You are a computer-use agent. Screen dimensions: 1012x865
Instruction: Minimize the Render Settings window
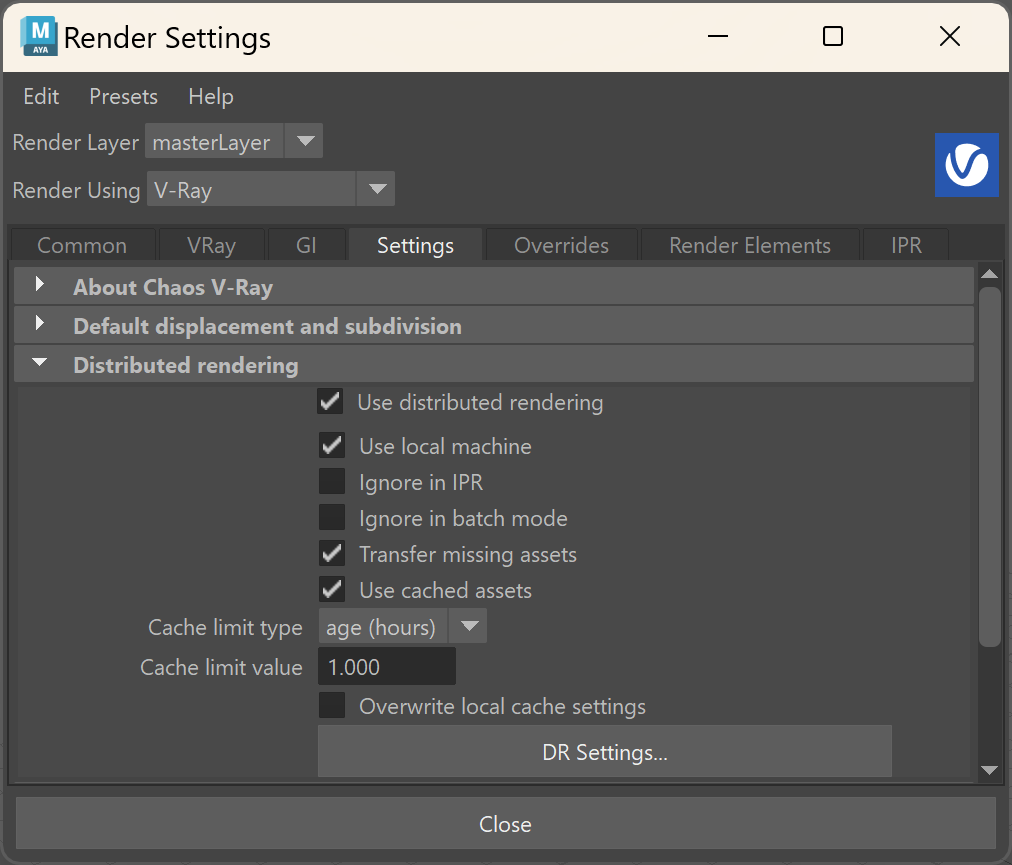pos(718,36)
